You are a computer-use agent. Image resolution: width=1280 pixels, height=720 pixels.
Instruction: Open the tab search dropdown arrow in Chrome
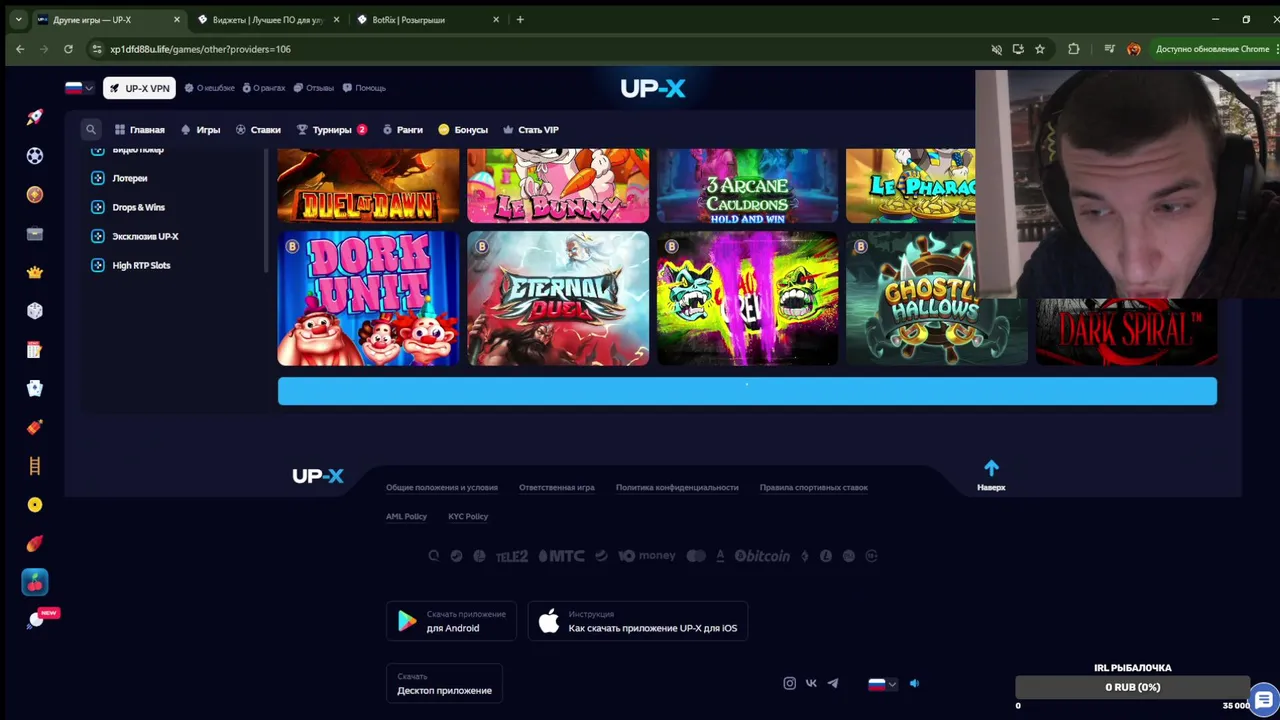click(x=18, y=19)
